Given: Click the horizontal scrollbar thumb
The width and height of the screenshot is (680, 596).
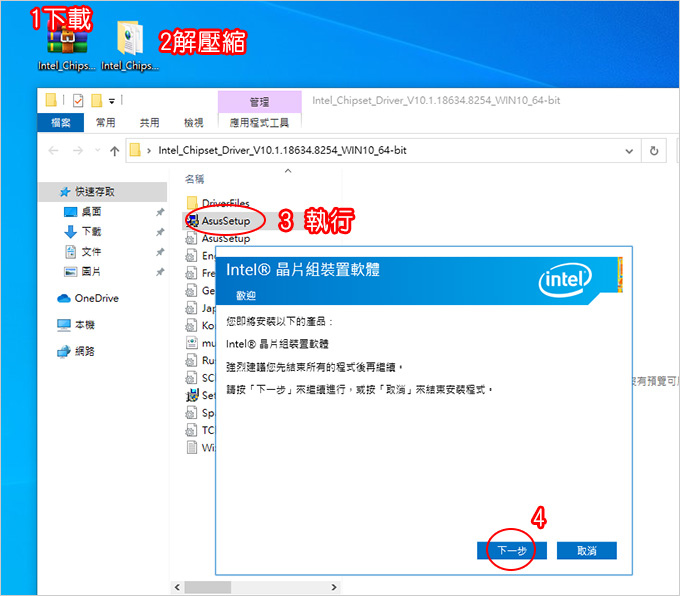Looking at the screenshot, I should point(208,587).
